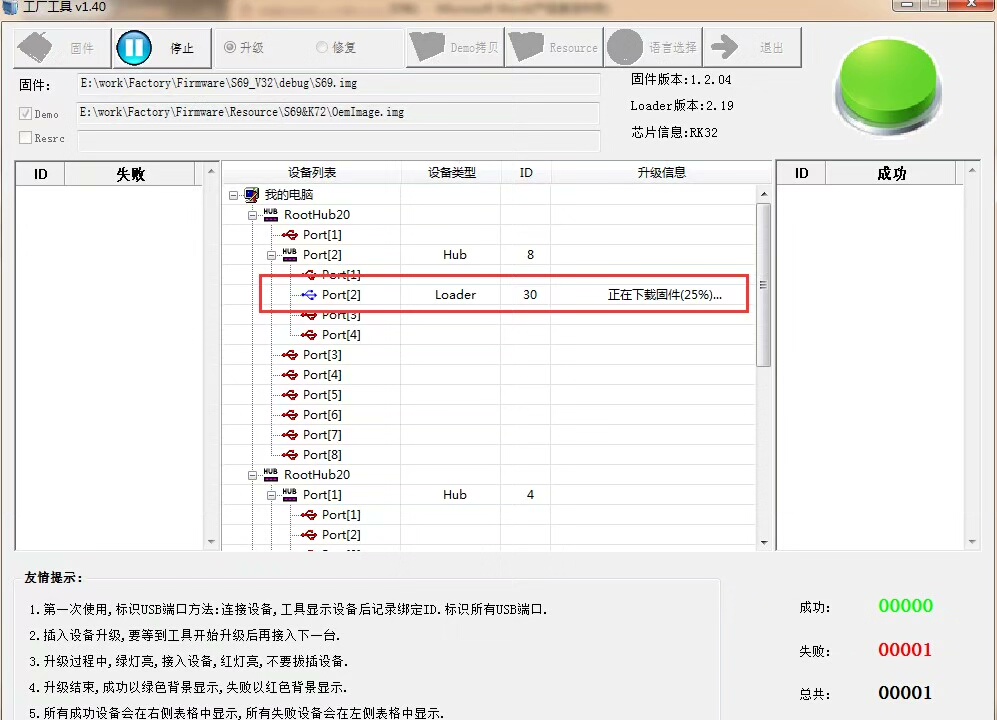The image size is (997, 720).
Task: Click the ID header in device list
Action: [x=526, y=172]
